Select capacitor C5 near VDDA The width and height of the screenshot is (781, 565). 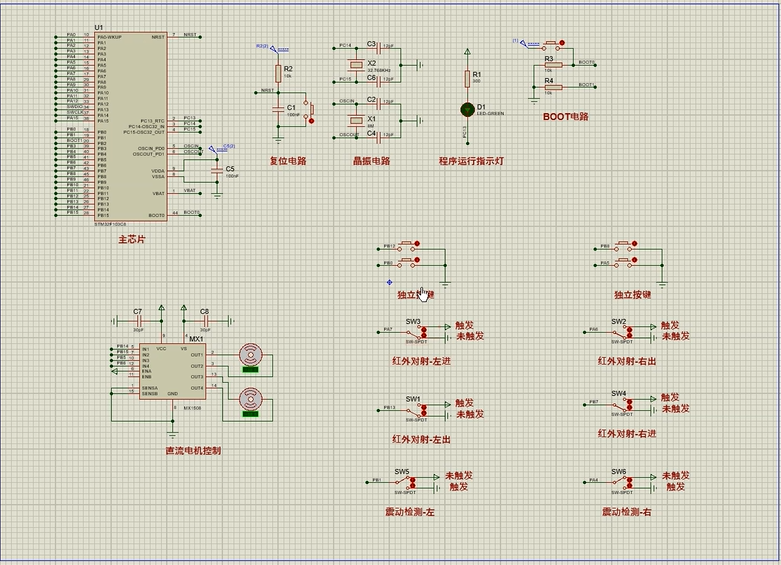pos(217,170)
